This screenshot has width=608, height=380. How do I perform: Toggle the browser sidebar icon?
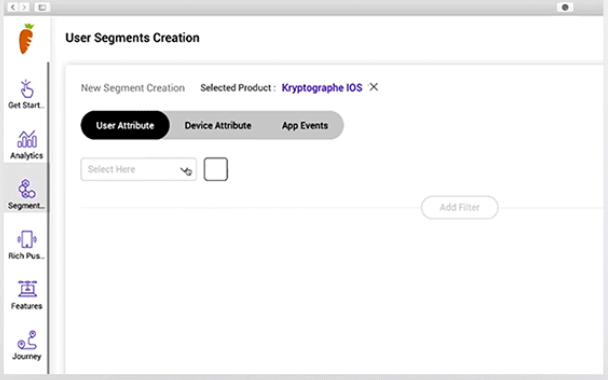42,7
